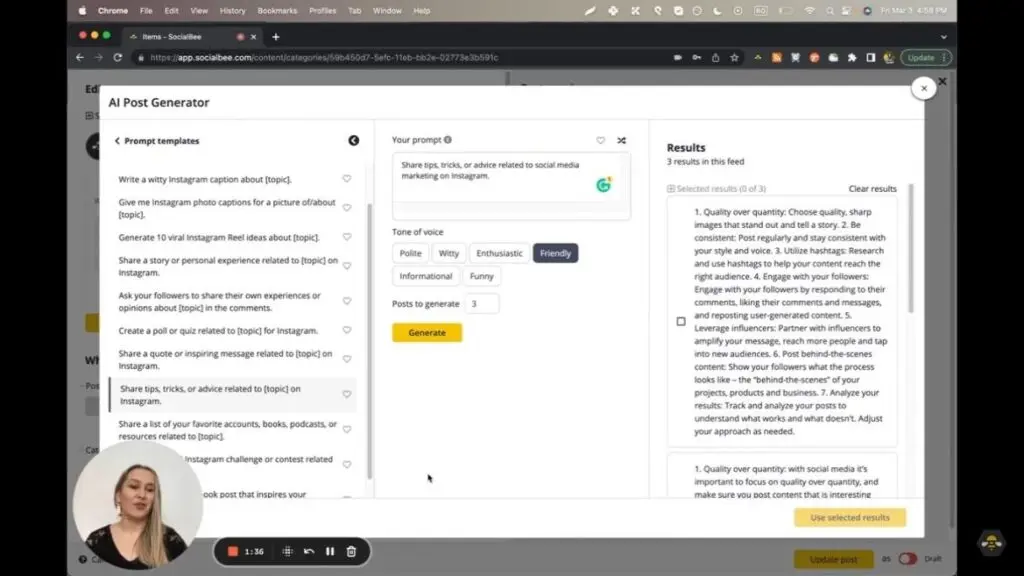Check the first generated result checkbox
Viewport: 1024px width, 576px height.
(x=681, y=321)
